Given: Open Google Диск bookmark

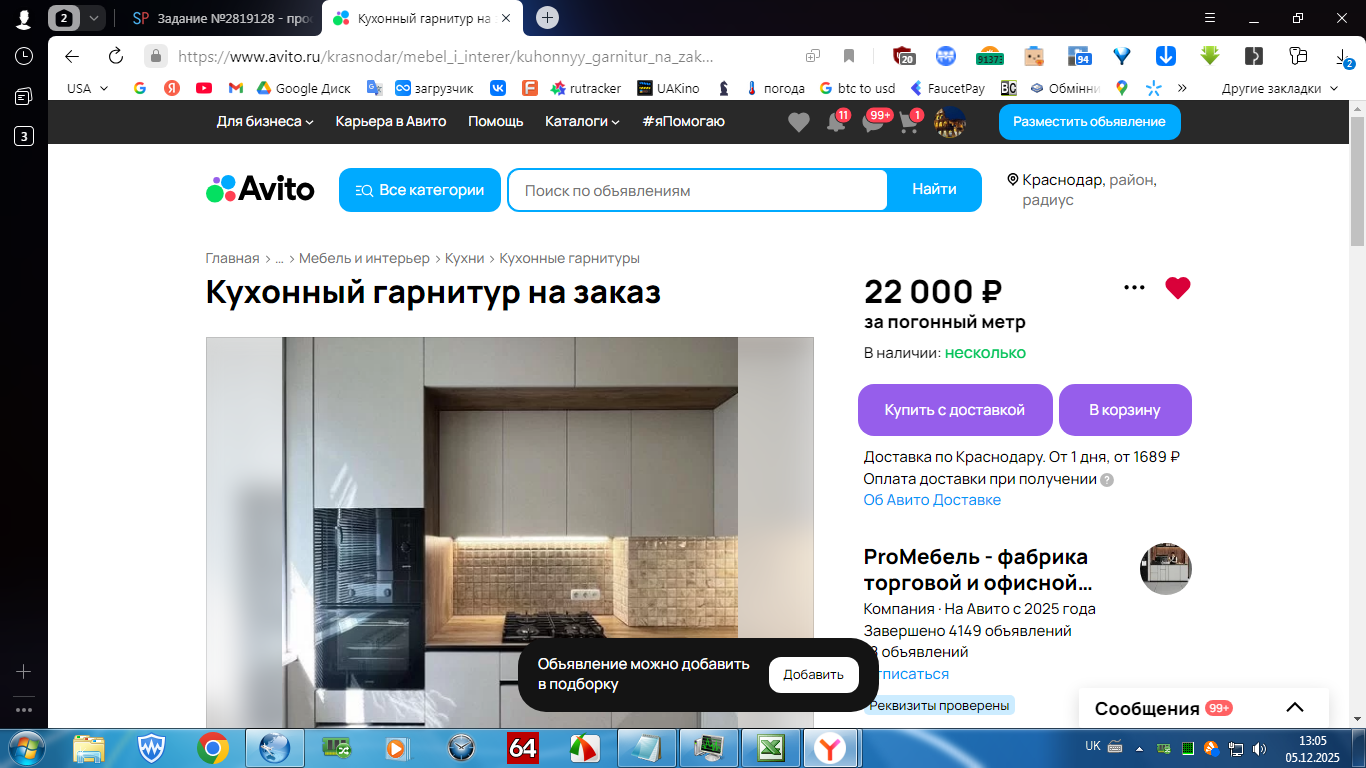Looking at the screenshot, I should click(304, 88).
